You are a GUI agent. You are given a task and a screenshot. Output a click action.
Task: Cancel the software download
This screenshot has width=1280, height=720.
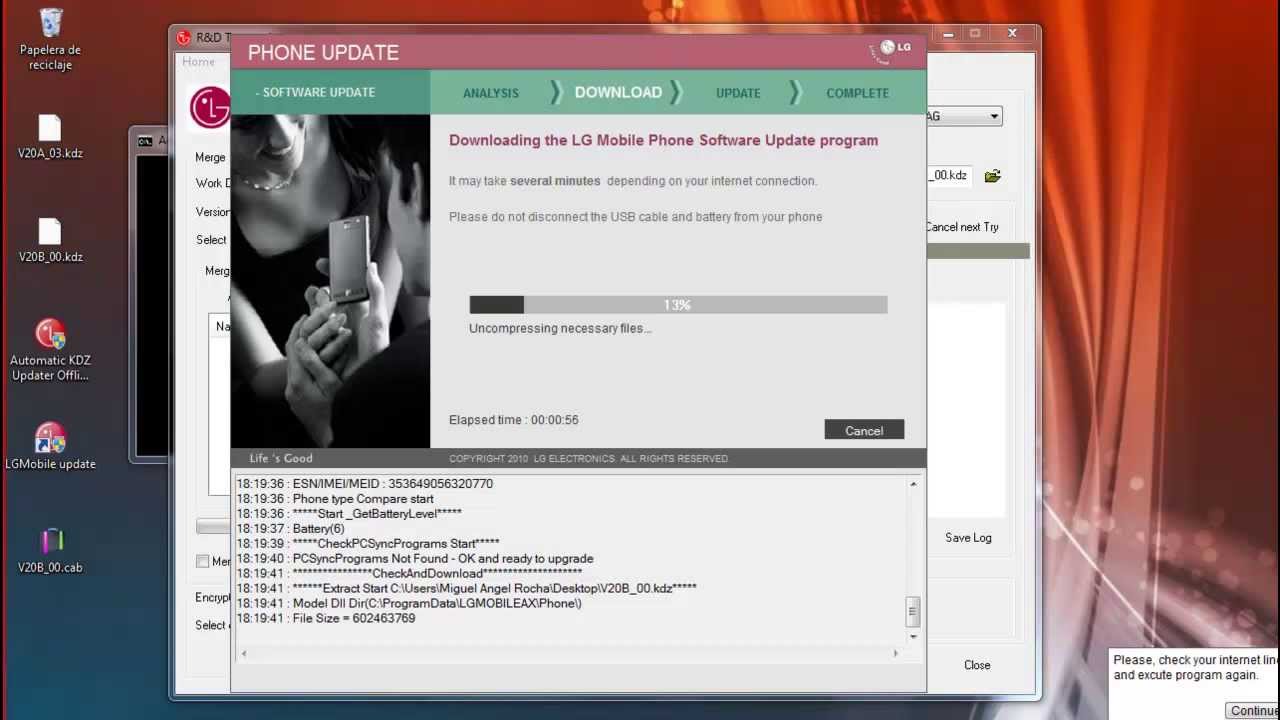864,430
